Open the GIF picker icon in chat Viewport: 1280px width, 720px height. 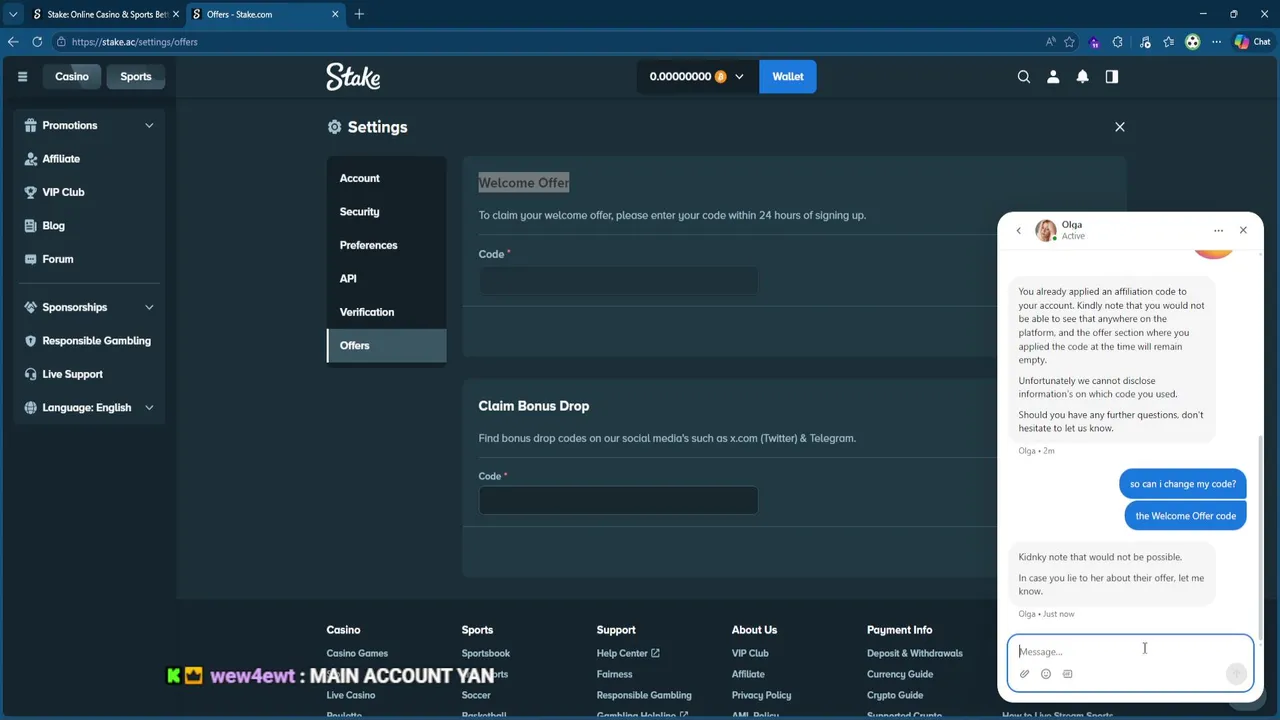pos(1067,674)
